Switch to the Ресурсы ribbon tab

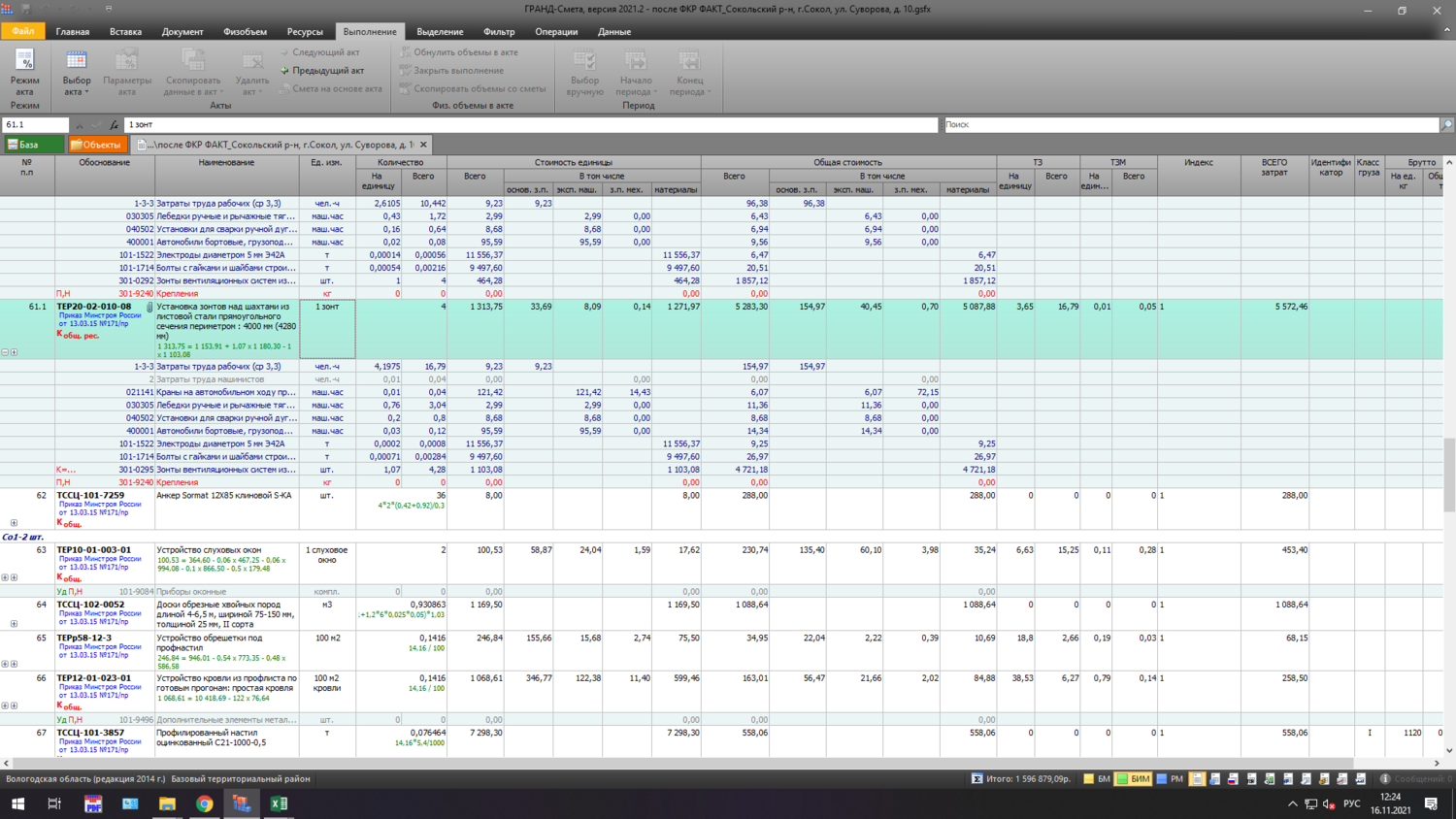[305, 32]
